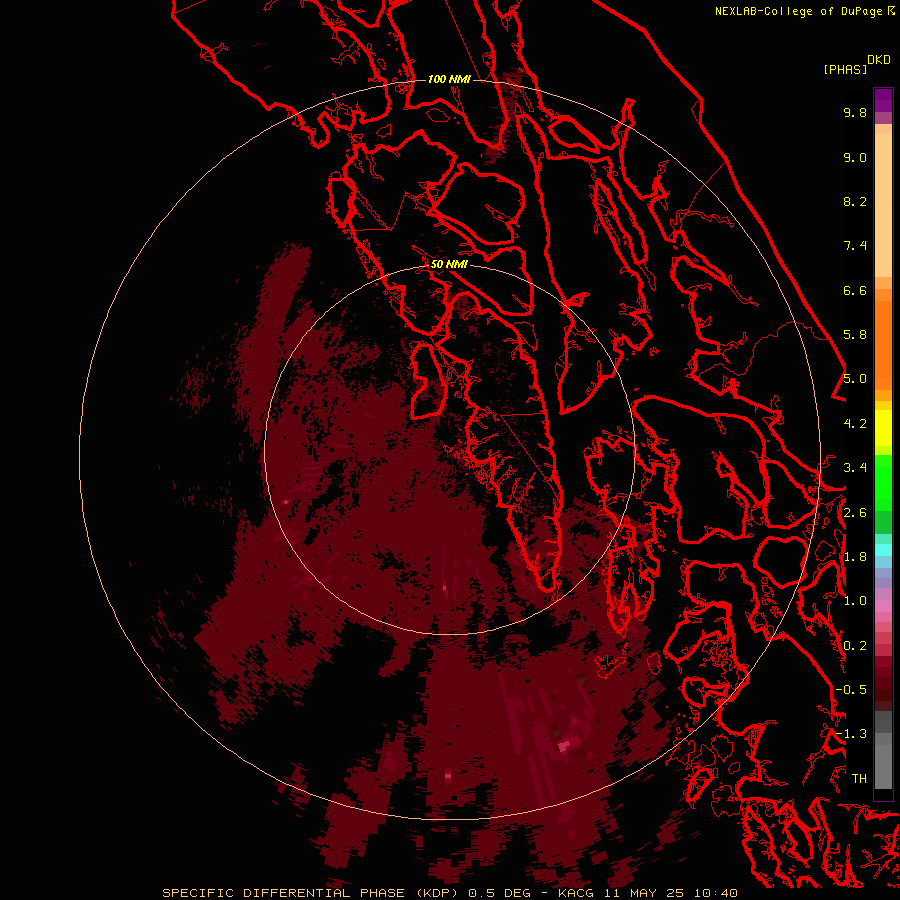Select the 50 NMI range ring label

click(x=449, y=264)
